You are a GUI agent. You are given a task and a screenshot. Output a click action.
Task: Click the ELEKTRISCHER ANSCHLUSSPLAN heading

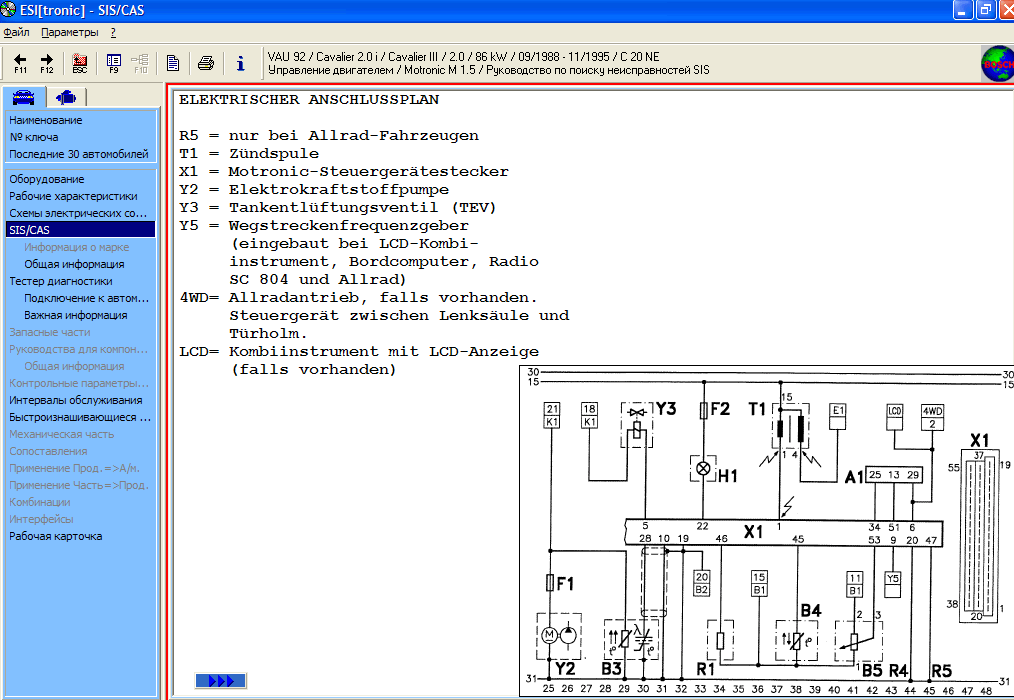click(309, 100)
